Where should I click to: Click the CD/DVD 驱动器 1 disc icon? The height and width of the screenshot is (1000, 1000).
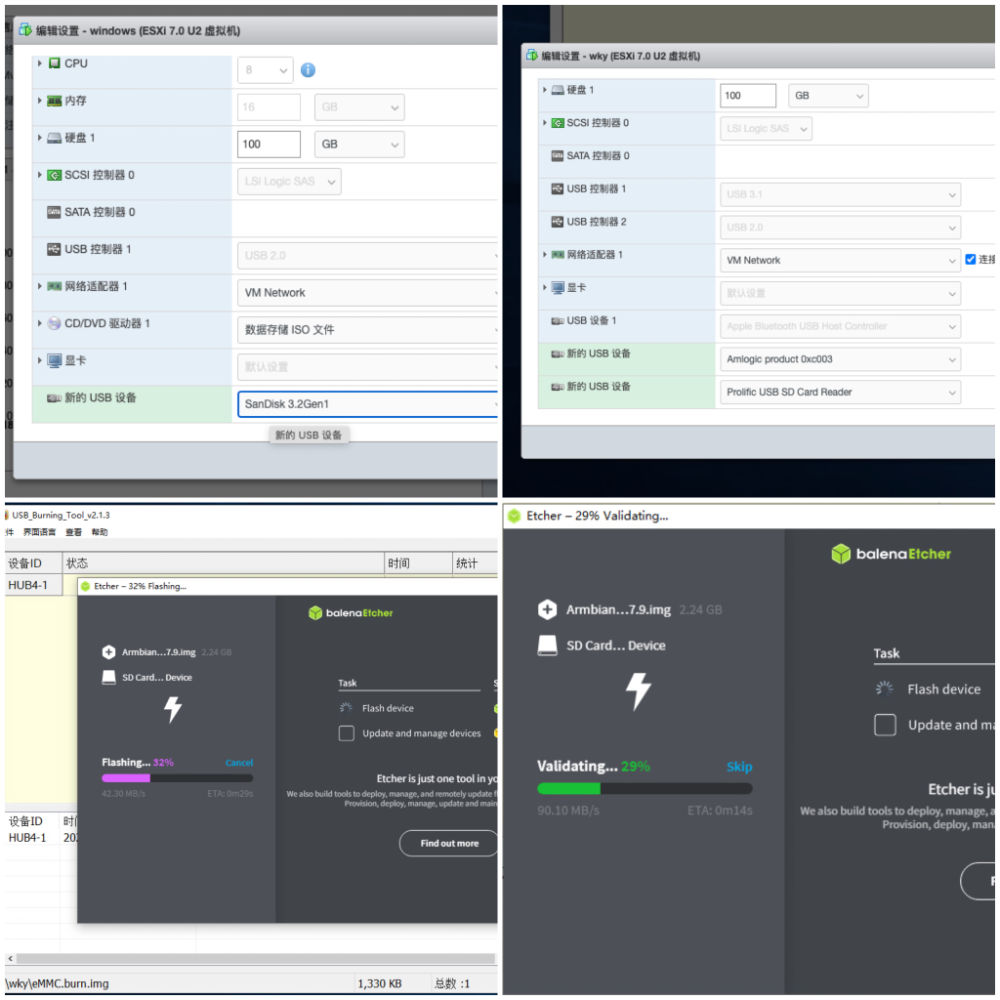(54, 323)
